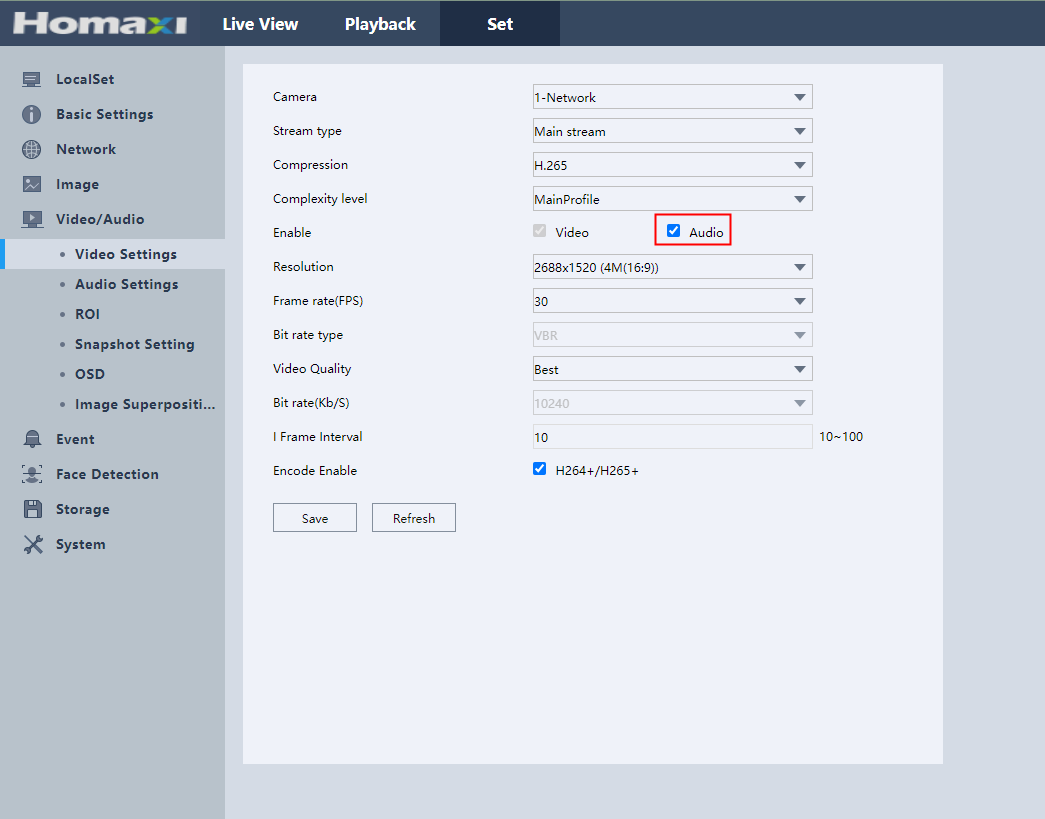Click the System wrench icon
This screenshot has height=819, width=1045.
(x=33, y=544)
